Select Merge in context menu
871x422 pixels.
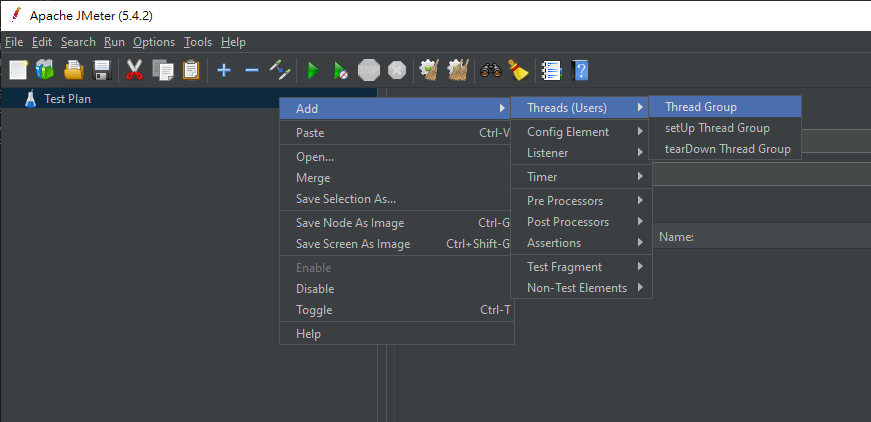click(397, 178)
